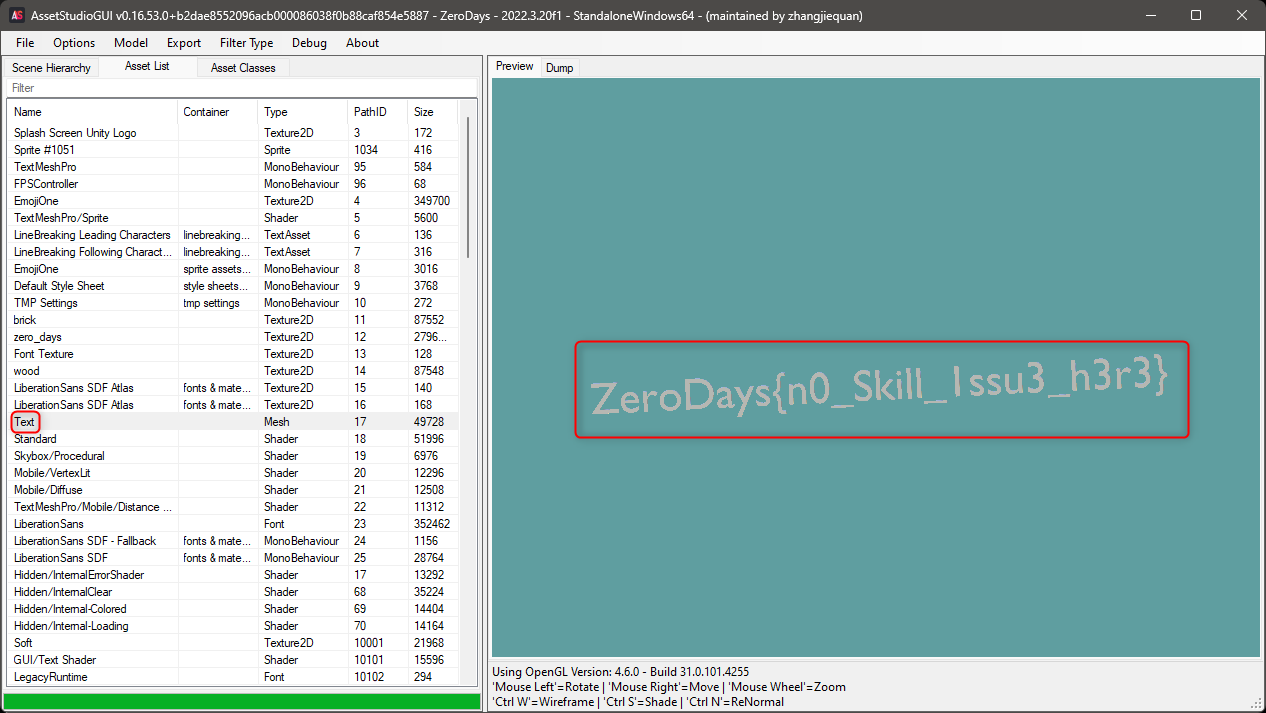Open the Options menu
This screenshot has height=713, width=1266.
73,43
